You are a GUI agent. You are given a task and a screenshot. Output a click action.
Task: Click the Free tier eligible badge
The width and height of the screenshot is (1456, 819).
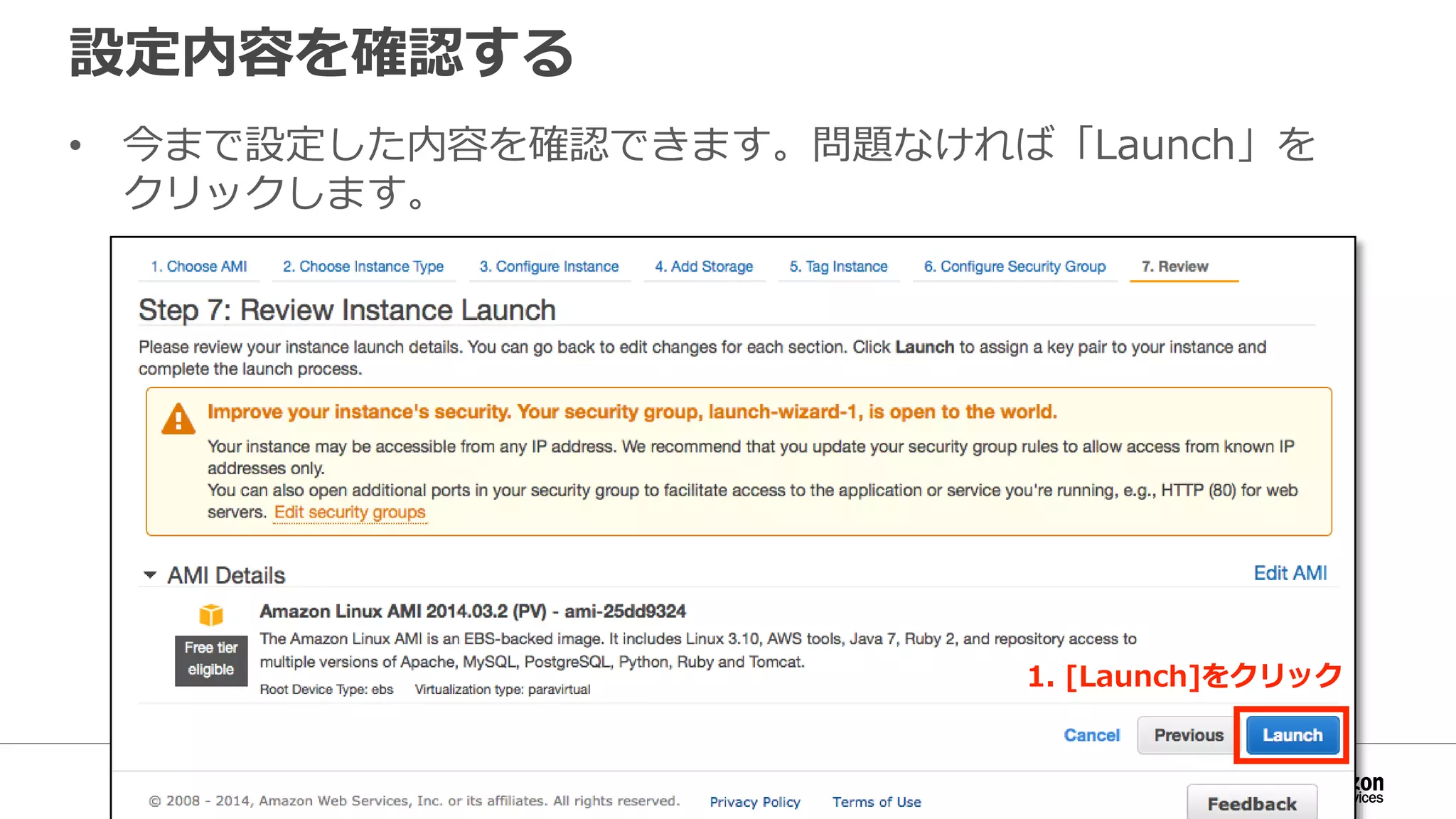[x=211, y=660]
